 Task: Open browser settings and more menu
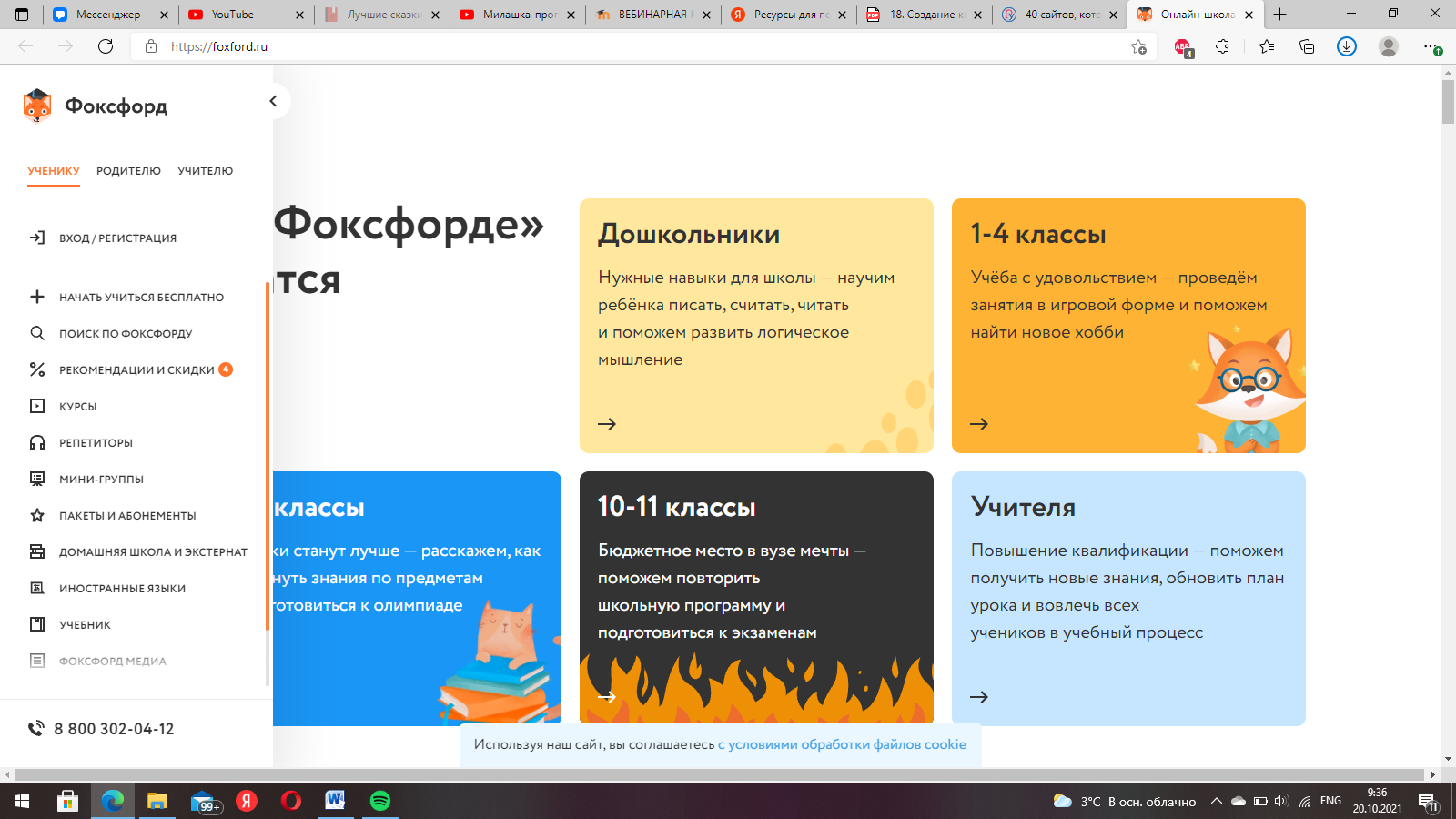1431,47
